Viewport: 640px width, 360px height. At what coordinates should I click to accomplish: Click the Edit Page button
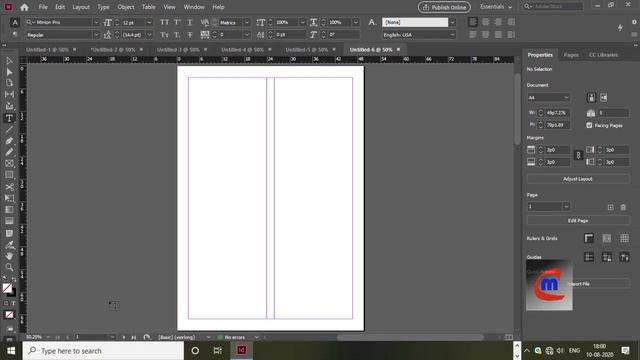click(578, 220)
